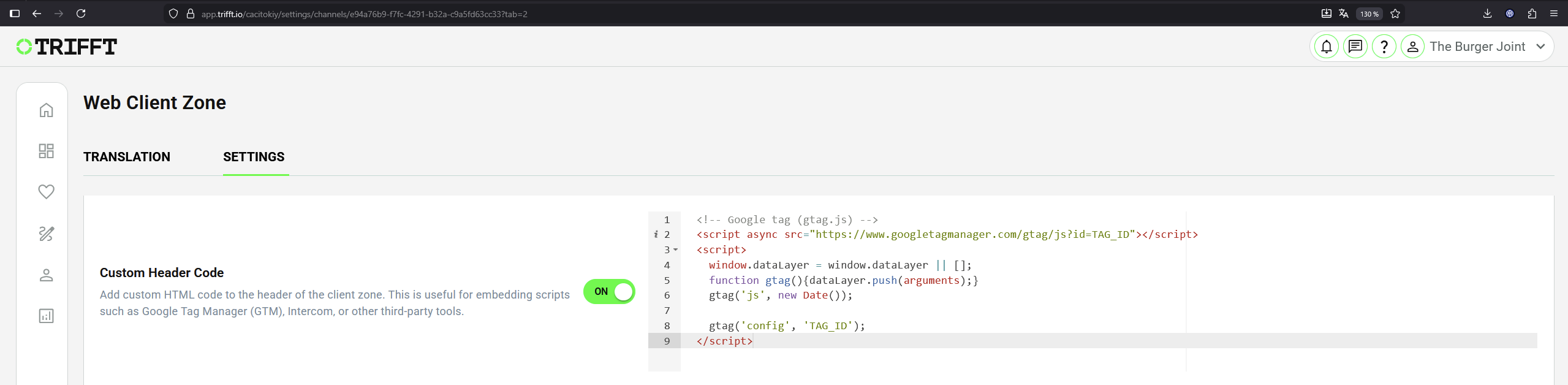Go back using browser back arrow
The image size is (1568, 385).
click(x=37, y=13)
